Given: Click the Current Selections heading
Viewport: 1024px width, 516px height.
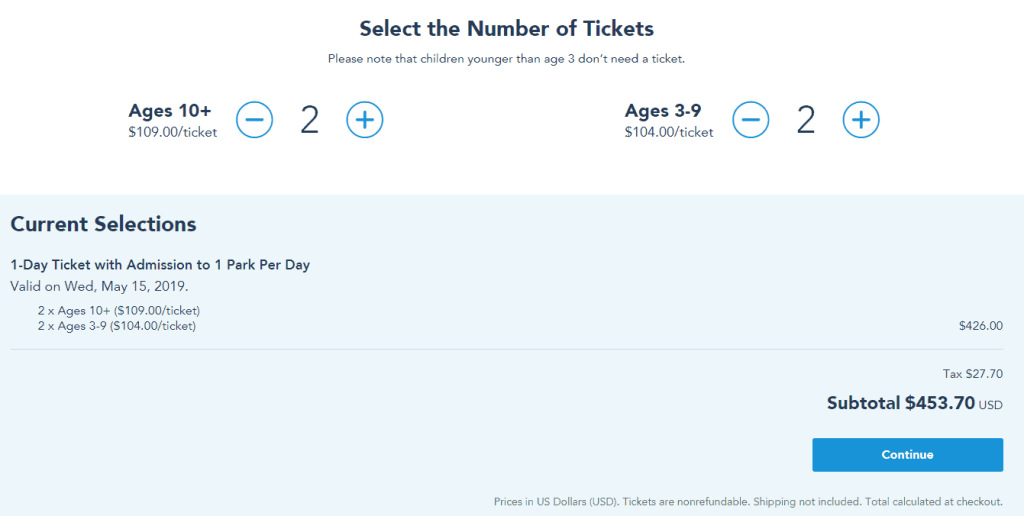Looking at the screenshot, I should click(103, 224).
